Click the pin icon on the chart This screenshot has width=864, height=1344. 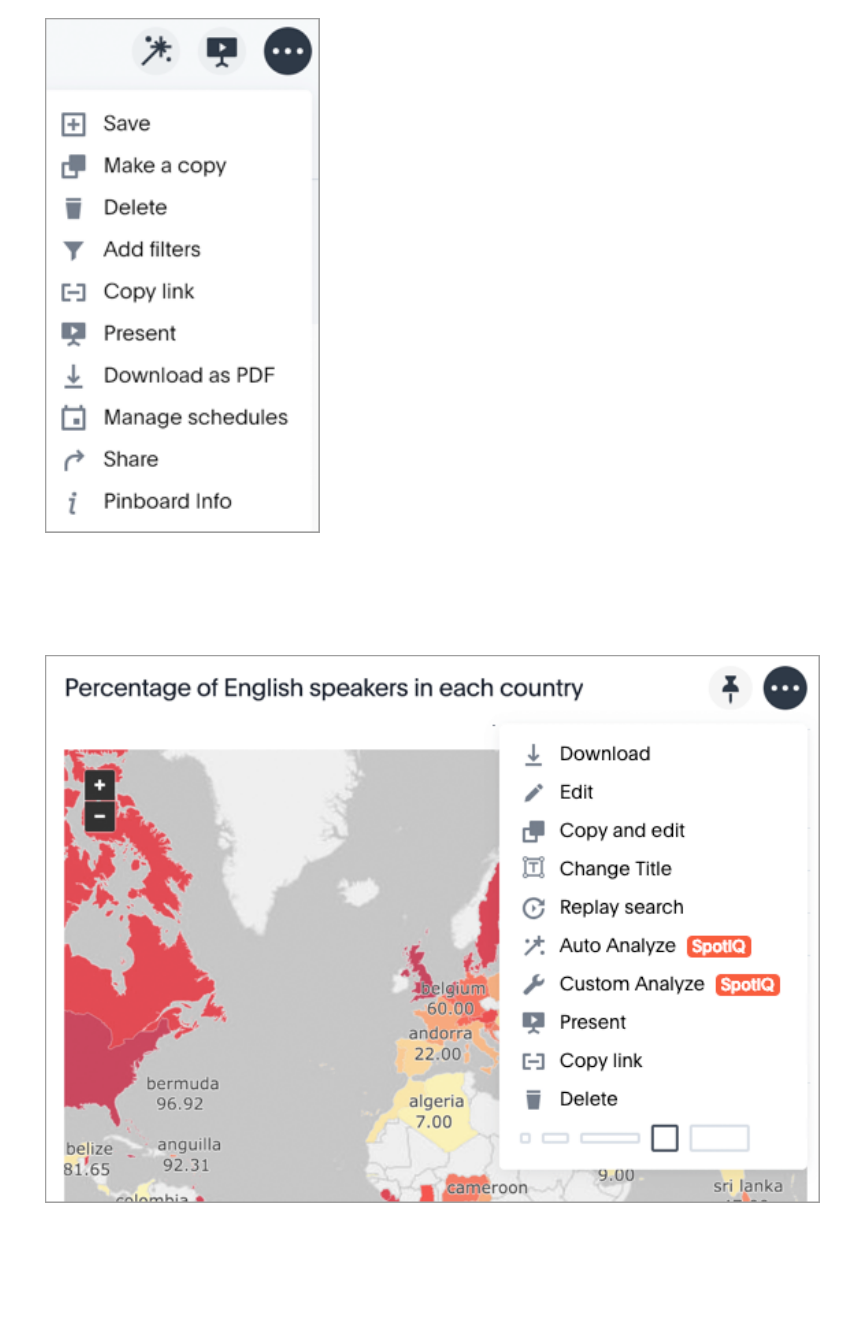click(731, 688)
